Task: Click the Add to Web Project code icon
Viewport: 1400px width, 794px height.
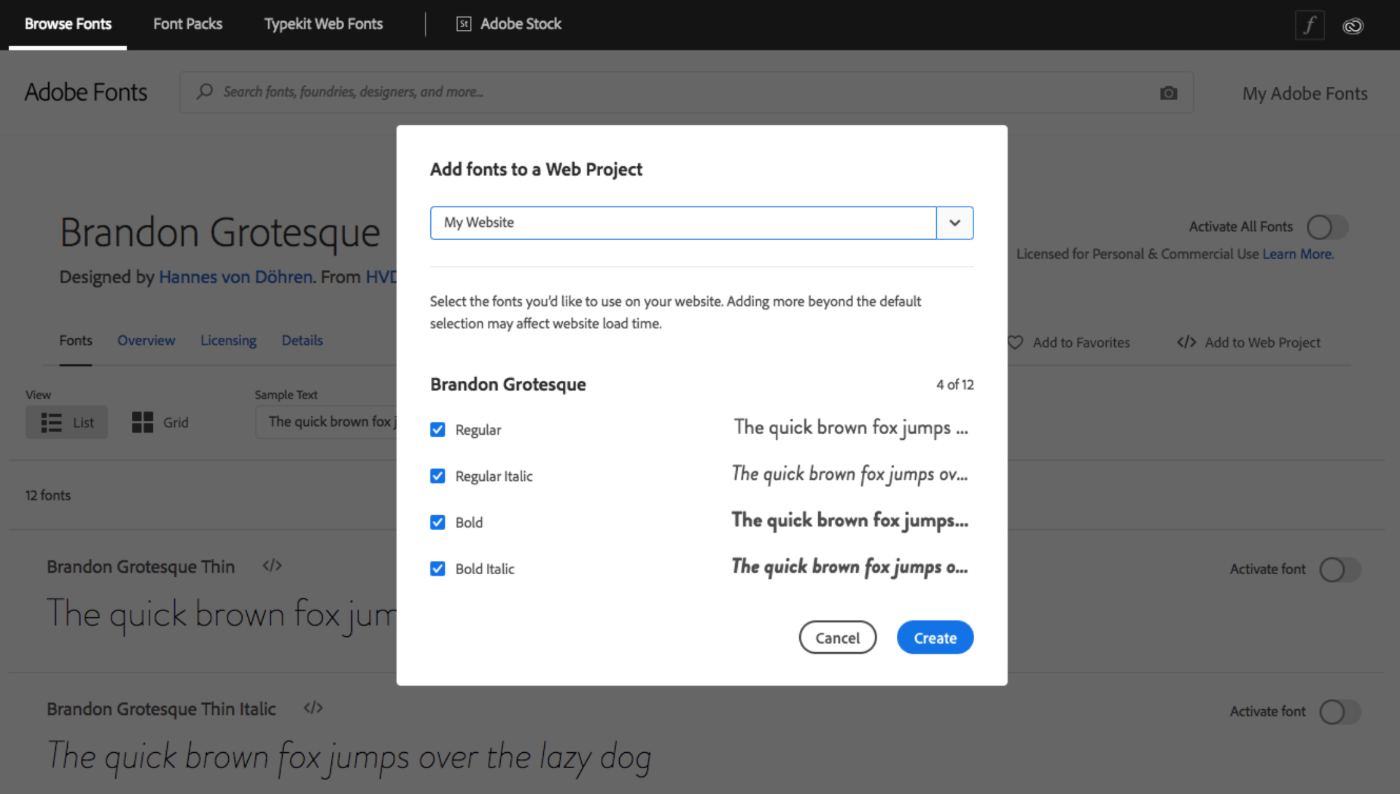Action: 1186,342
